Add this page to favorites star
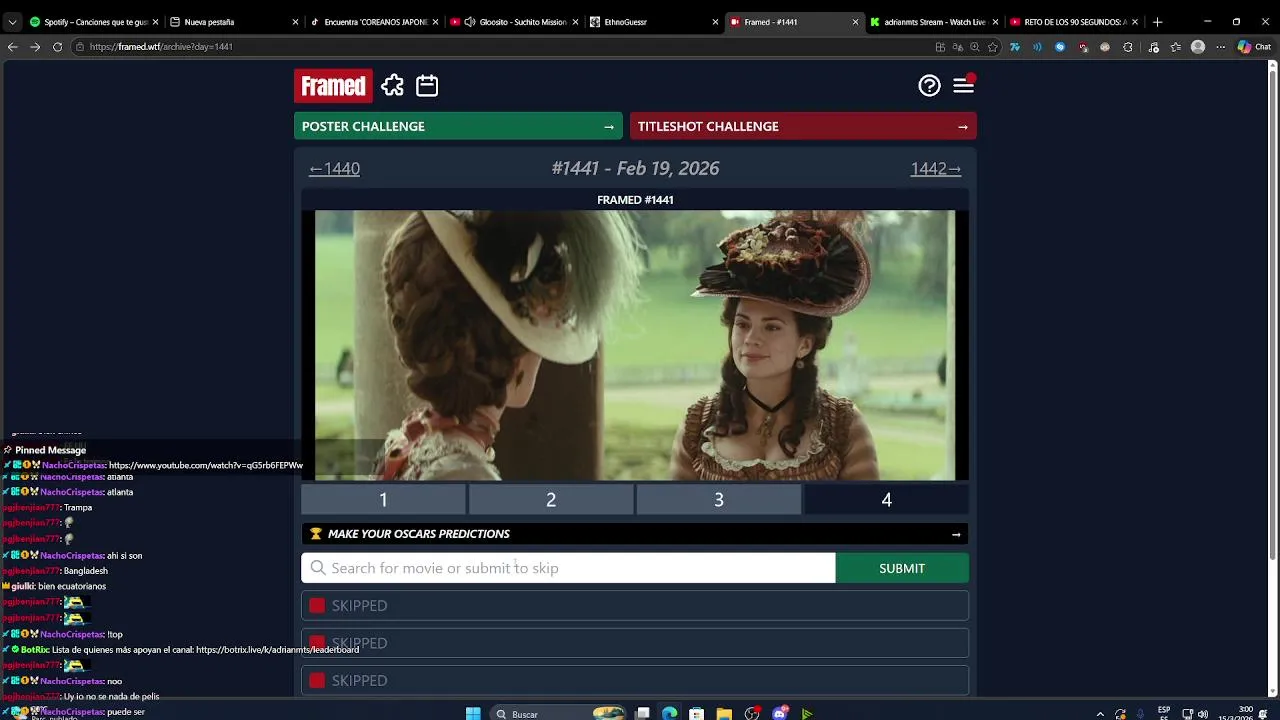 tap(992, 47)
